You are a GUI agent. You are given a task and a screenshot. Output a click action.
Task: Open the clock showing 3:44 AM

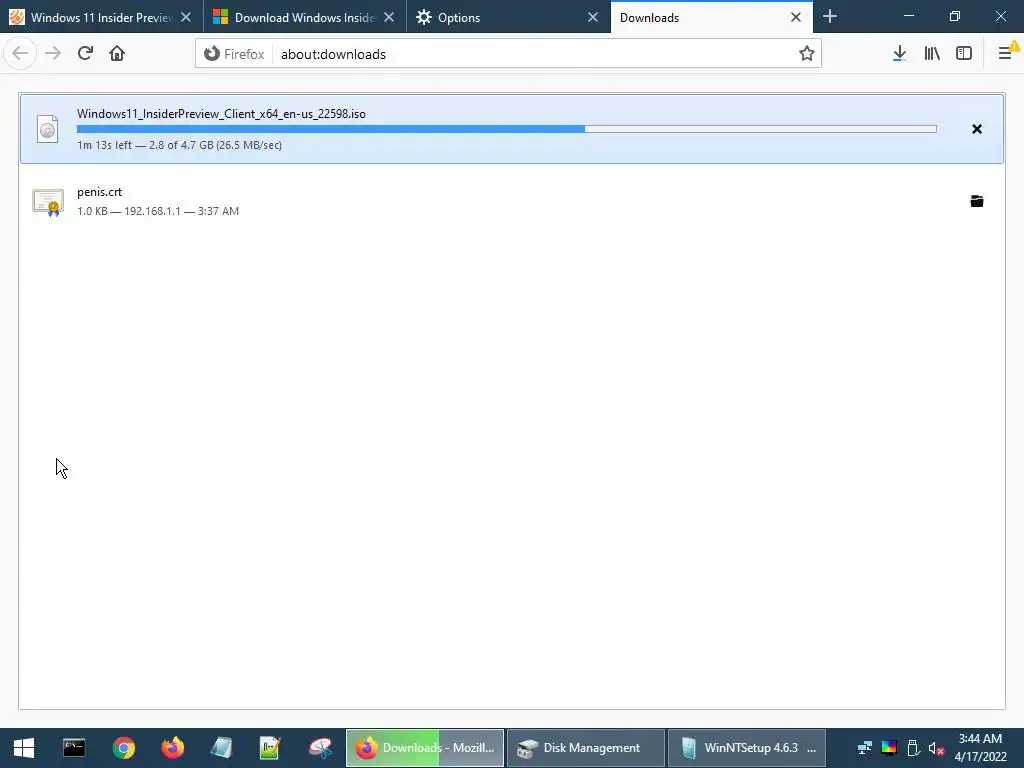coord(980,748)
